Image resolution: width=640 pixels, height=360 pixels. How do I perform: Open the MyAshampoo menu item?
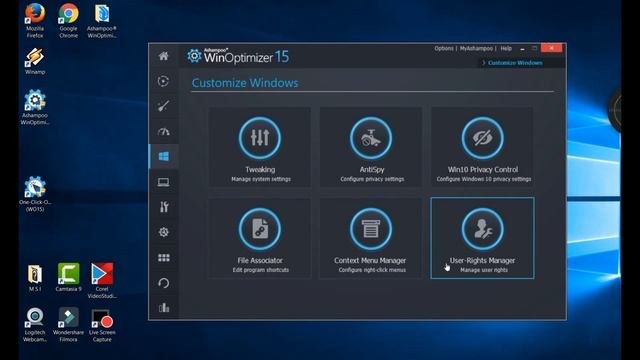click(x=476, y=48)
